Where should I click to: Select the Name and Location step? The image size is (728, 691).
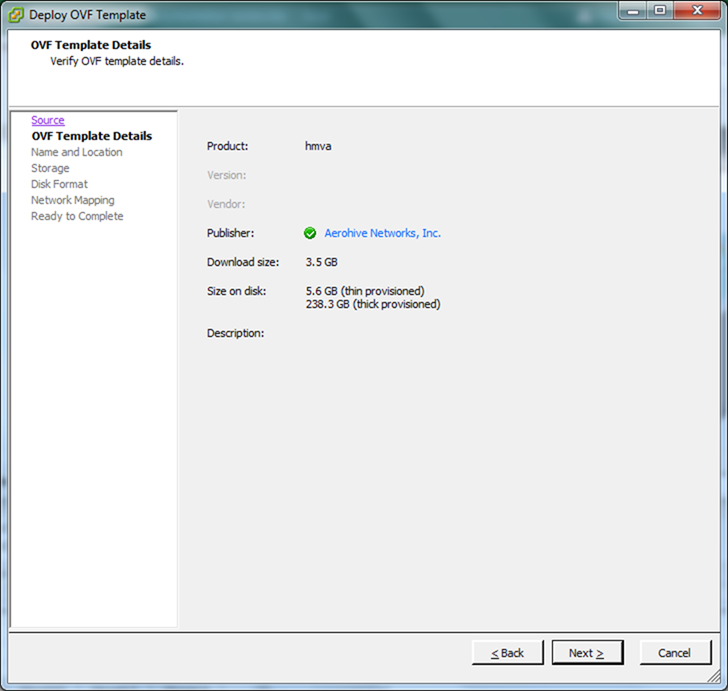[76, 152]
